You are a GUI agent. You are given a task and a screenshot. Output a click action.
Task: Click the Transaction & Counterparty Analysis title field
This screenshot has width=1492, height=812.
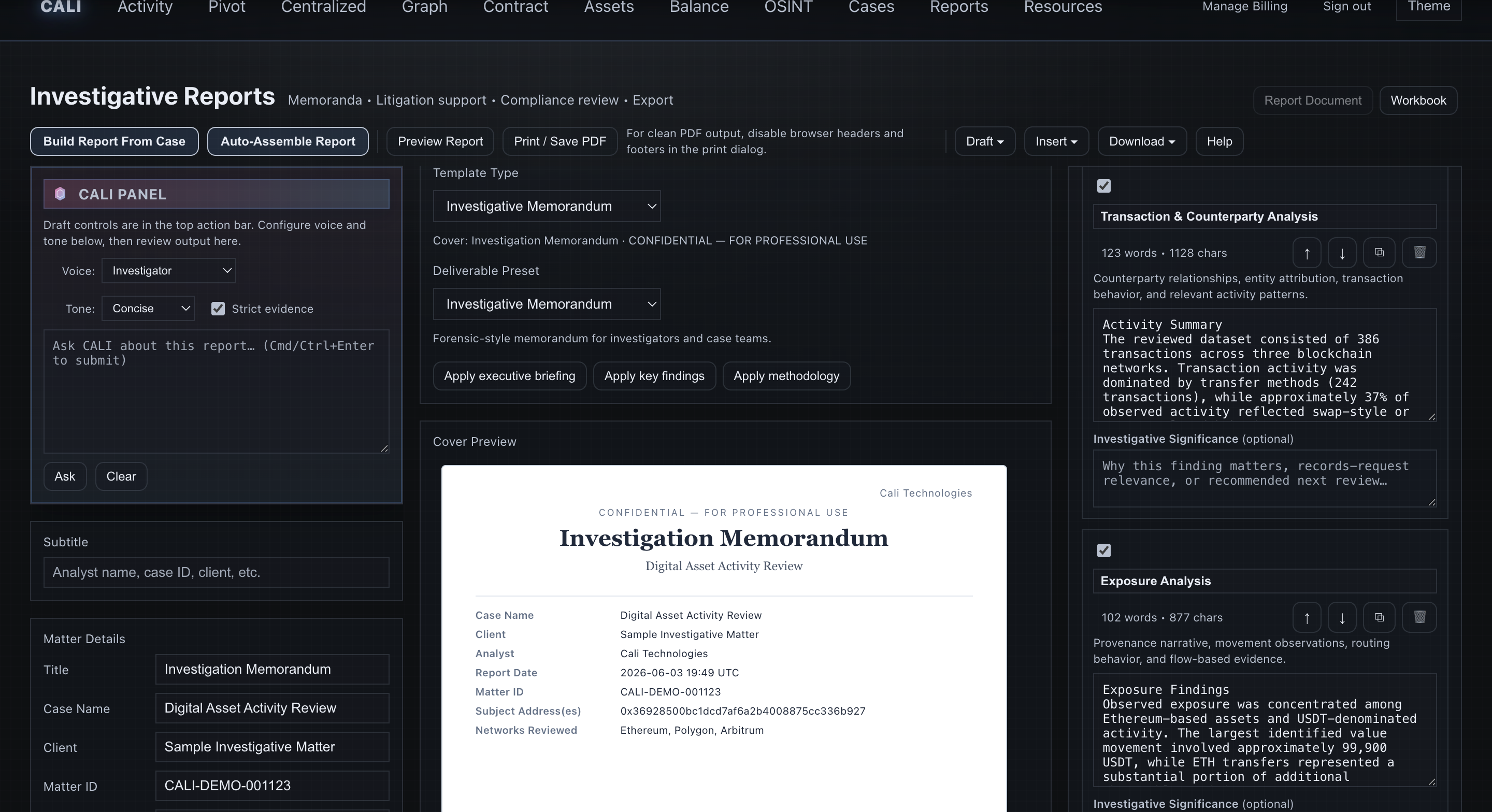(x=1265, y=216)
